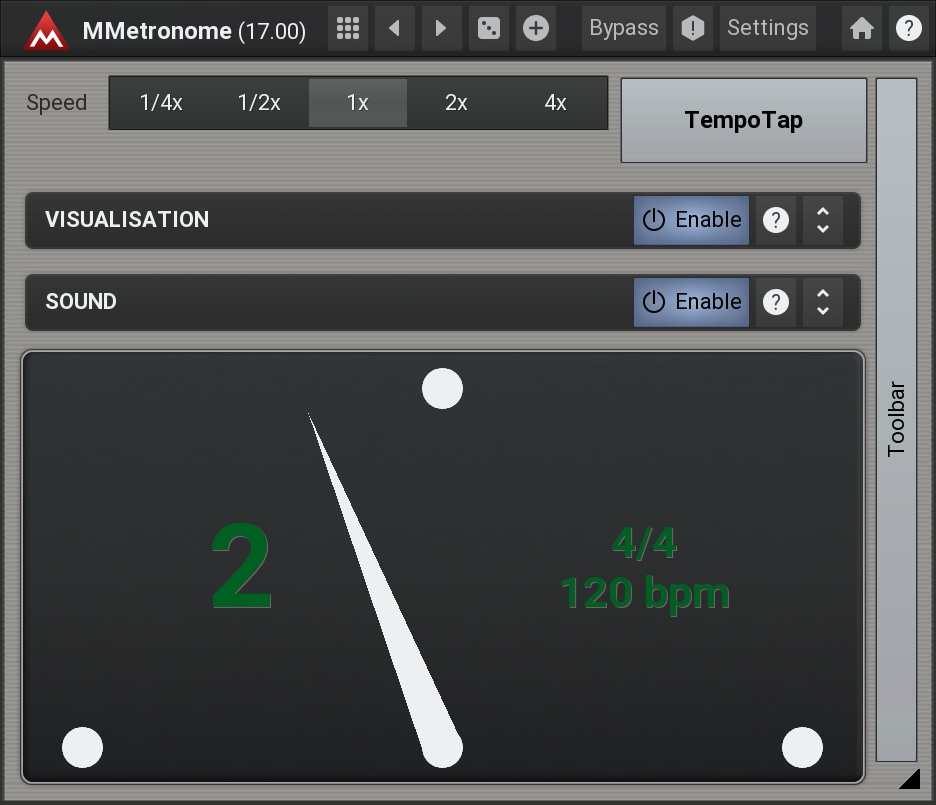Open the home icon
Image resolution: width=936 pixels, height=805 pixels.
tap(861, 29)
